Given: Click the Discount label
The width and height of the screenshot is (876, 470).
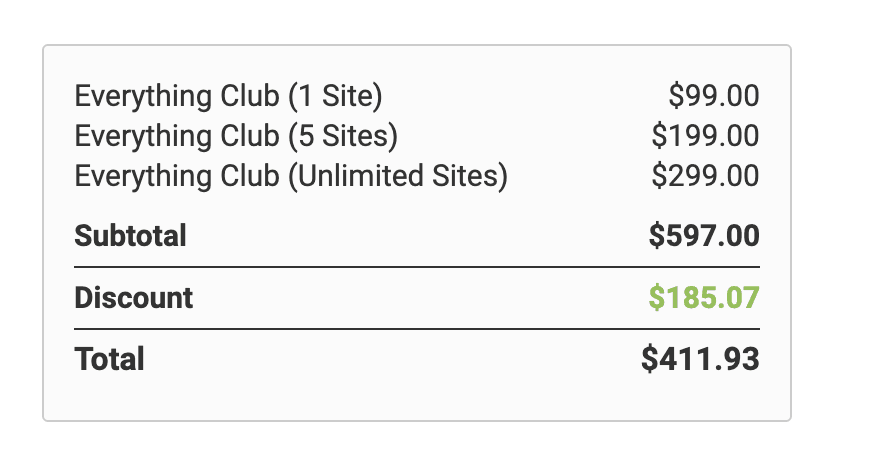Looking at the screenshot, I should click(x=134, y=297).
